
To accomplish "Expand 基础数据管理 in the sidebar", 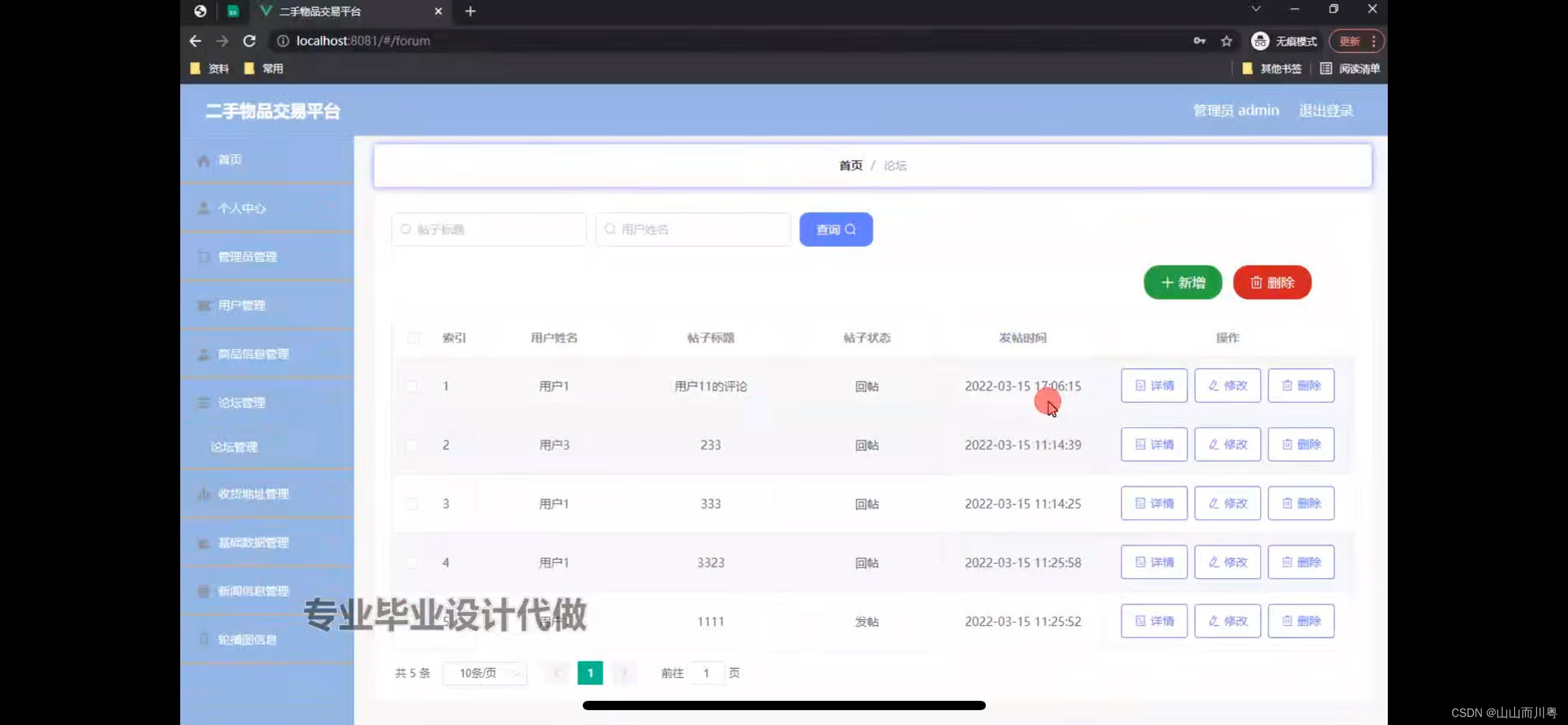I will [x=267, y=543].
